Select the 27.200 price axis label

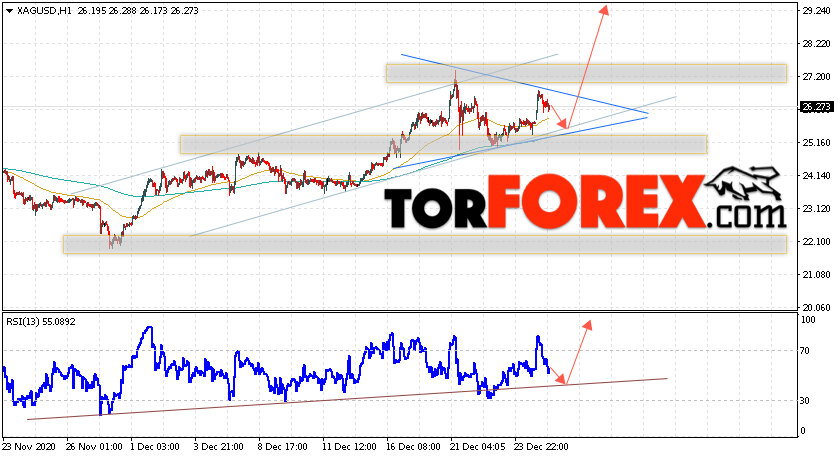pos(816,77)
